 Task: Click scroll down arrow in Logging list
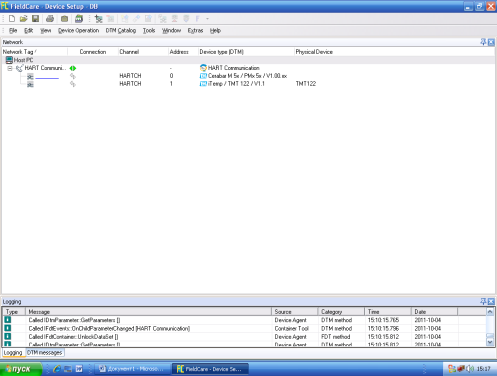(490, 342)
